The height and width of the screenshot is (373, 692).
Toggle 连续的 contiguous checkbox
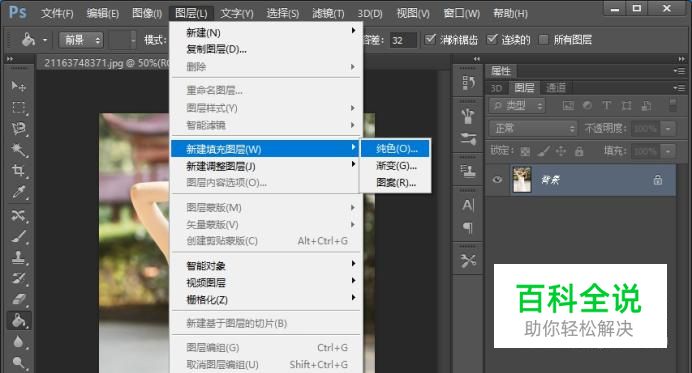click(x=492, y=39)
